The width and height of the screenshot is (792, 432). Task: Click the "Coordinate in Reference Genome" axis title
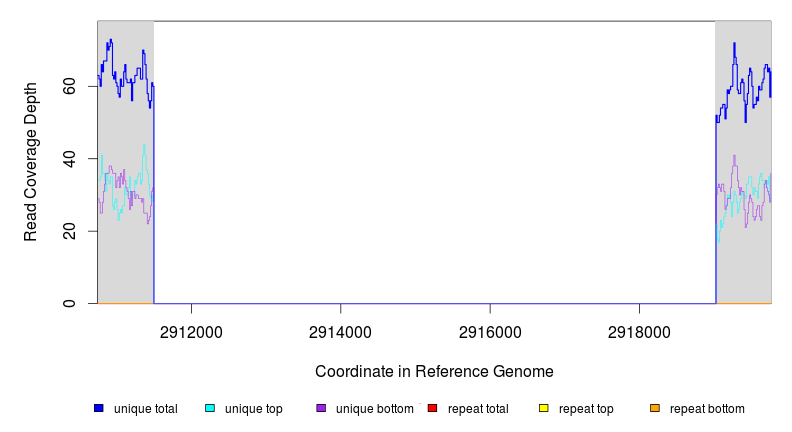(x=434, y=371)
